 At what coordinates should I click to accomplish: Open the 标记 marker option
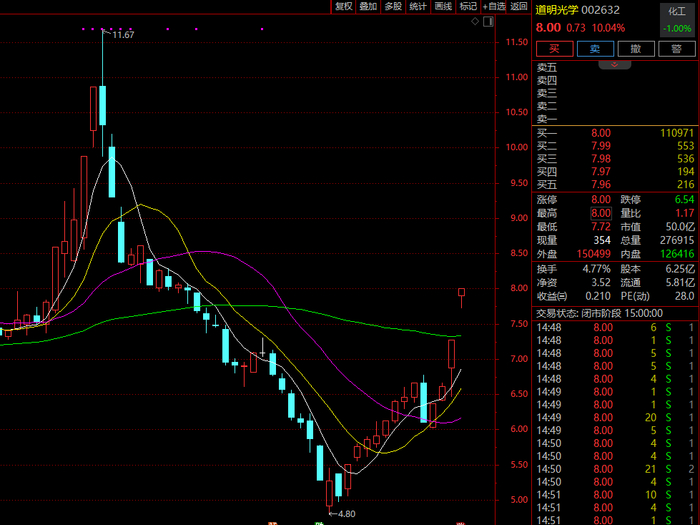point(468,6)
